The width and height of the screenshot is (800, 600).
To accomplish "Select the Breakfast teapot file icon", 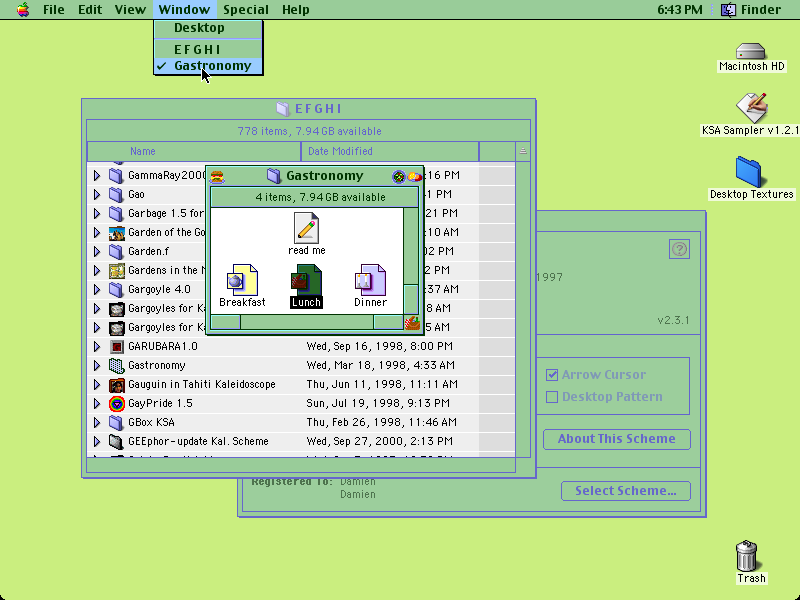I will pyautogui.click(x=242, y=280).
